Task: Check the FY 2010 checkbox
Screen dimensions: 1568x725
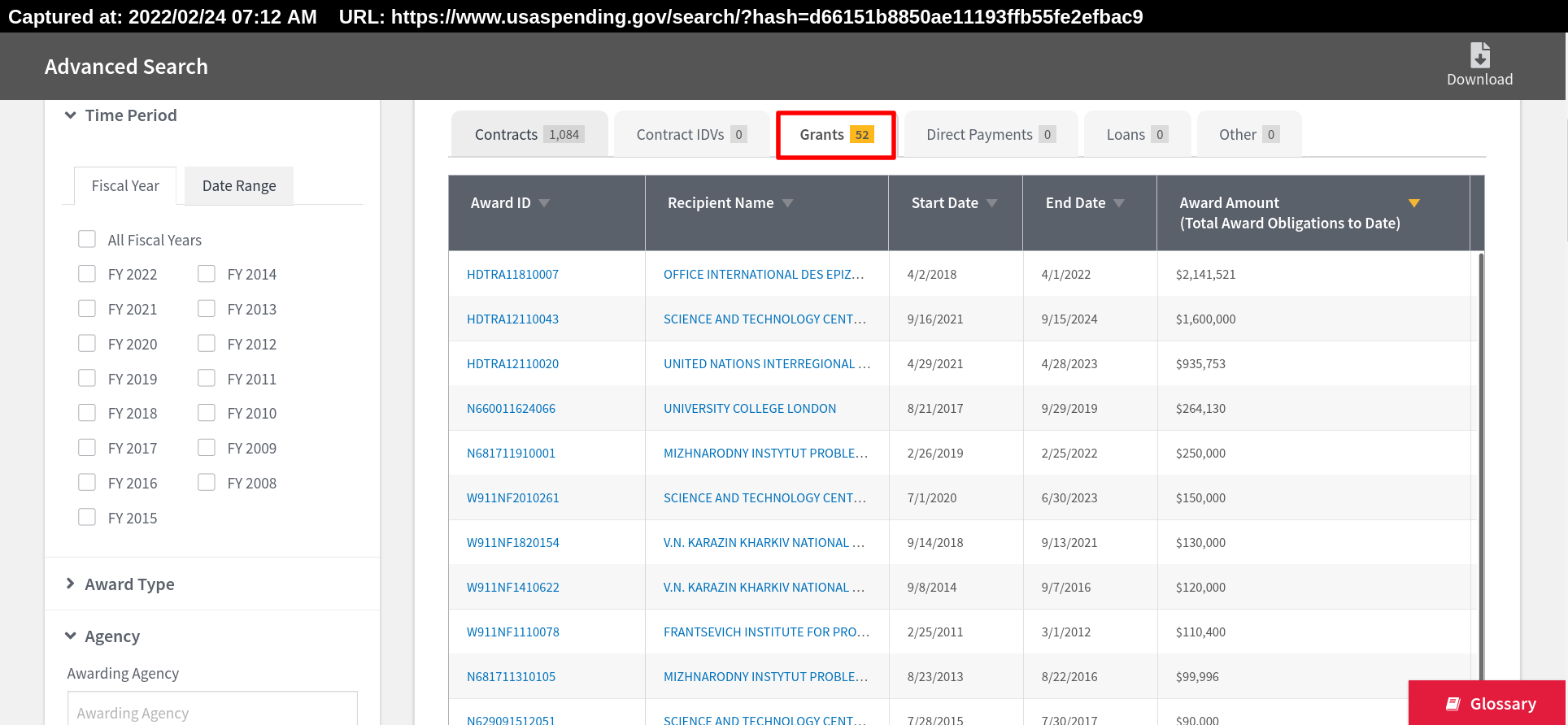Action: point(207,413)
